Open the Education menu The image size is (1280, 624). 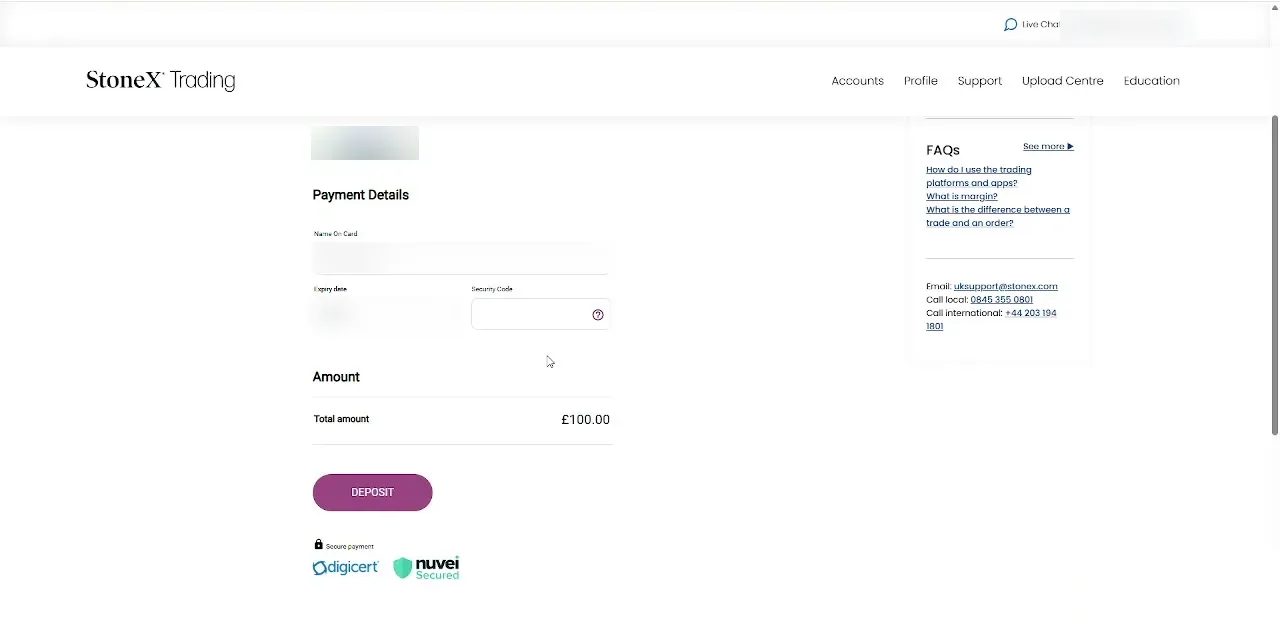pos(1151,81)
